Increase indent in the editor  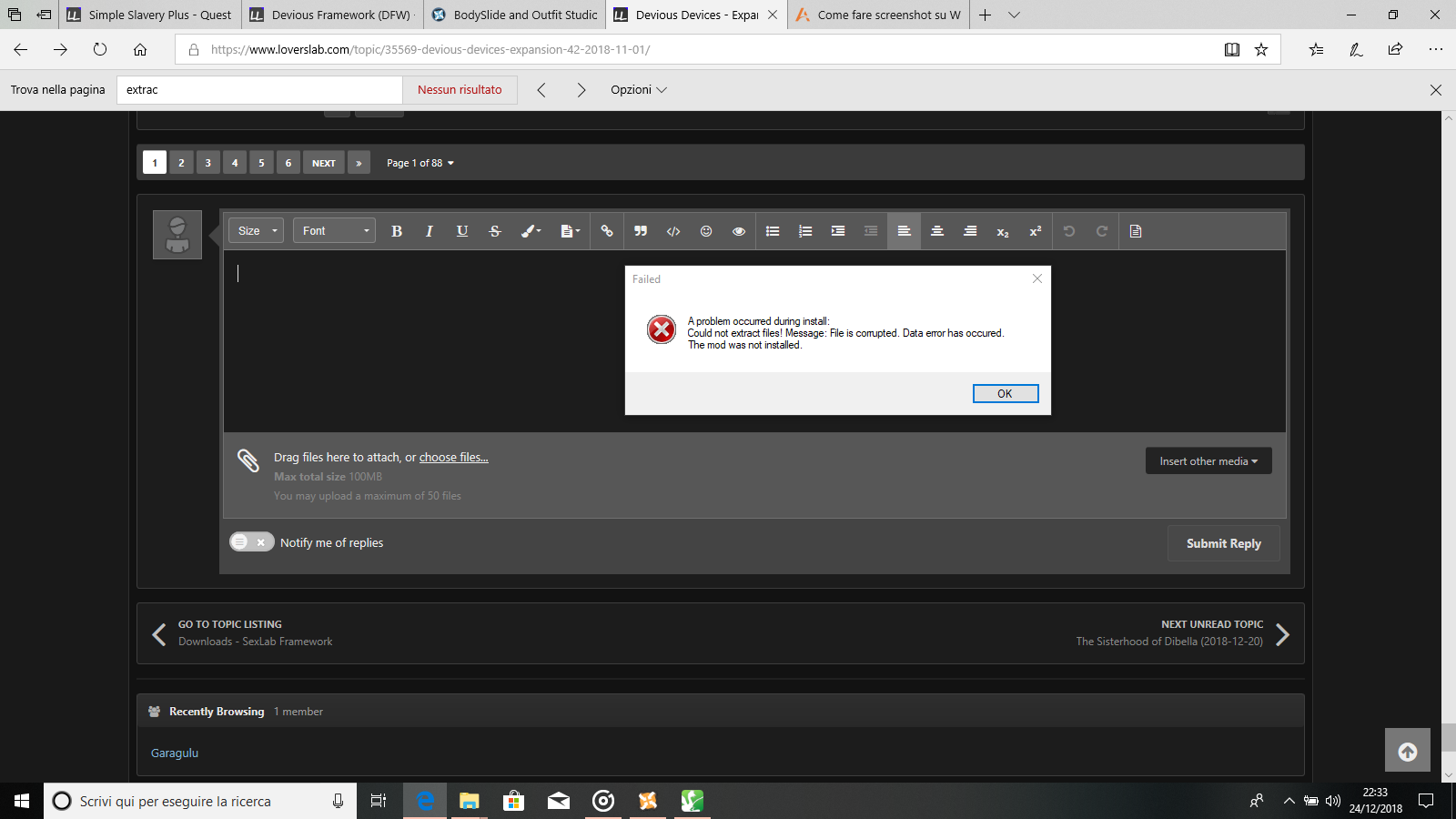click(838, 231)
